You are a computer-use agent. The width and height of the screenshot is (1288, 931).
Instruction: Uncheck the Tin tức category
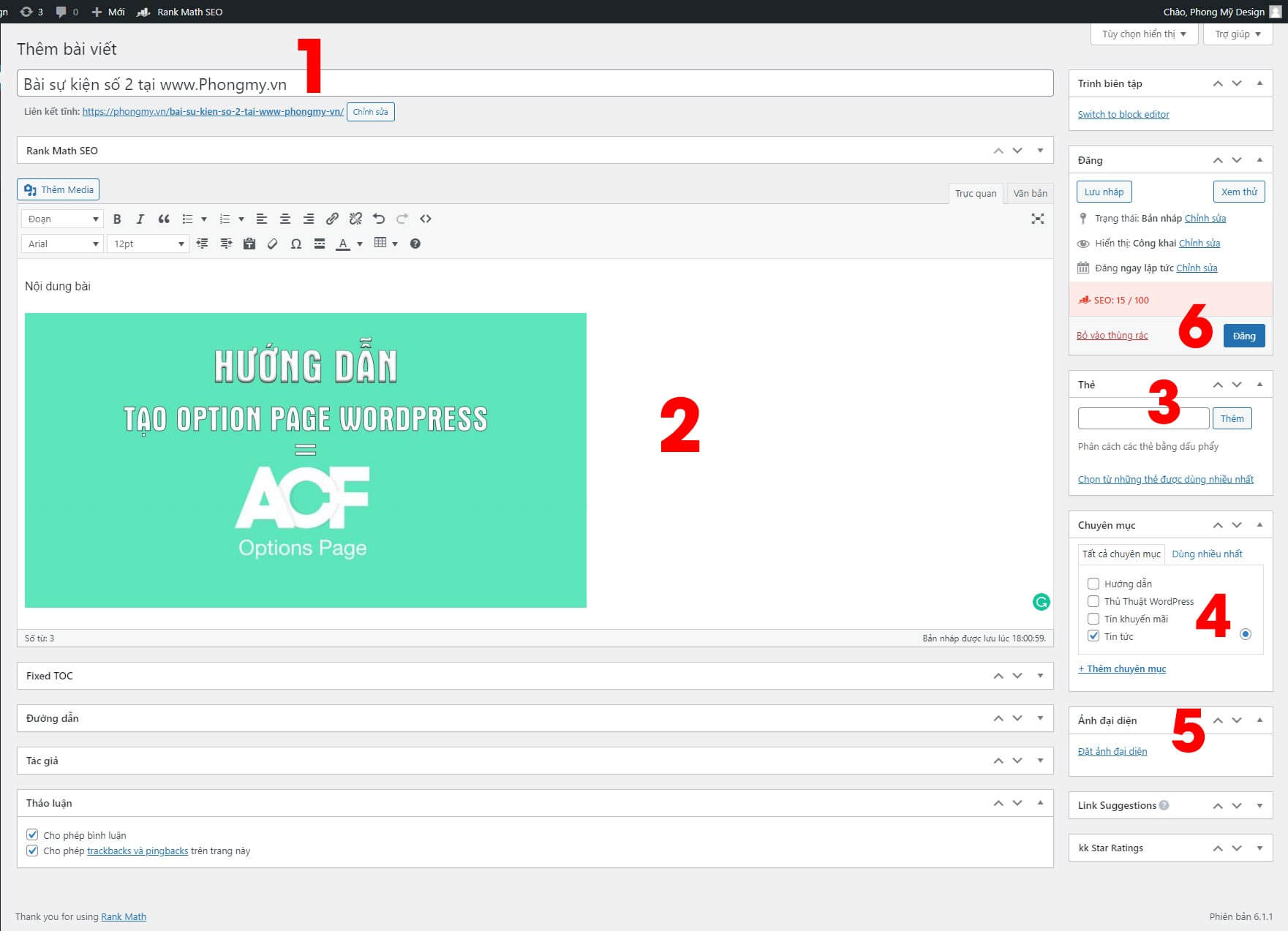pyautogui.click(x=1093, y=636)
